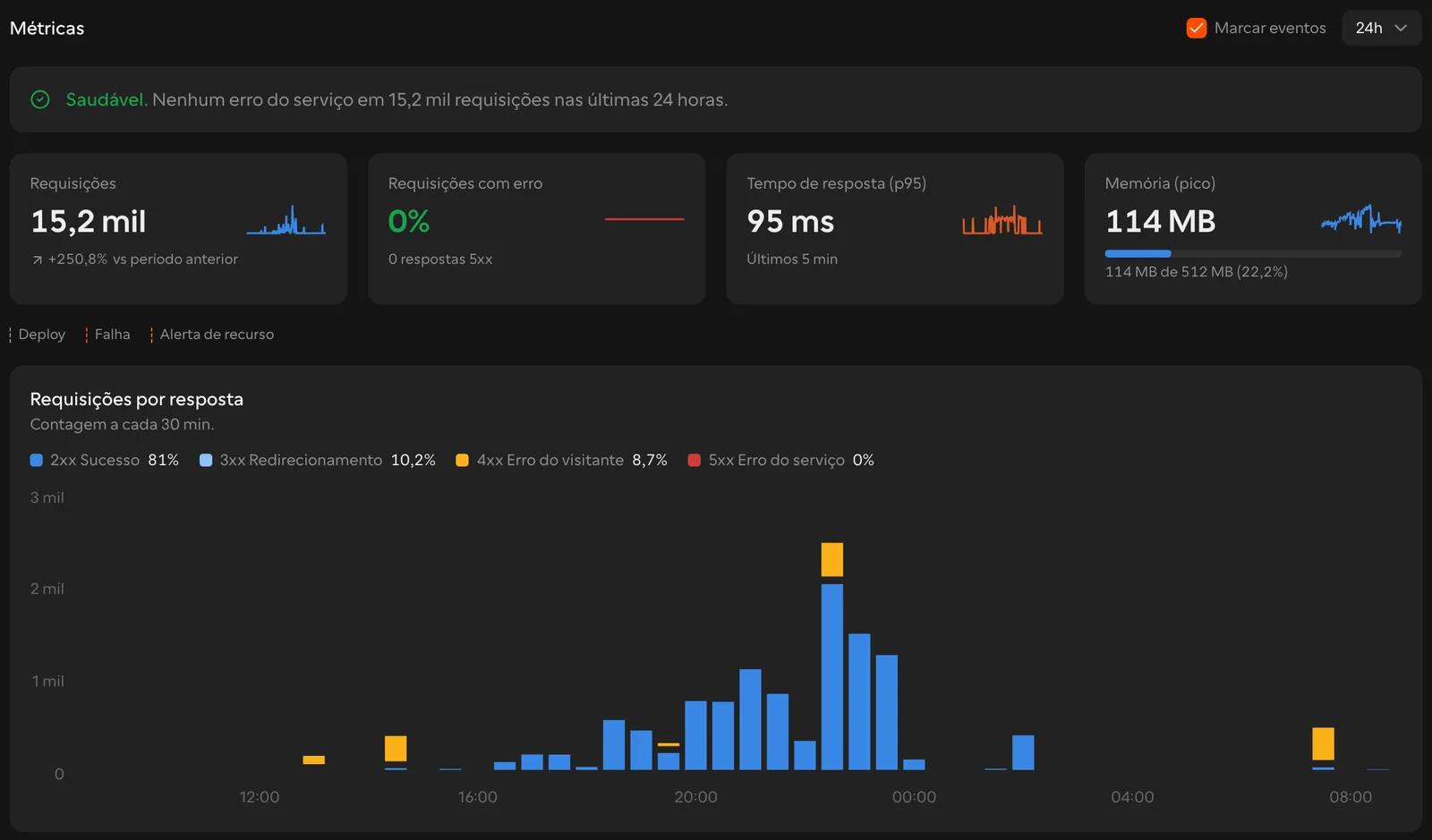Click the 15,2 mil requests value
Viewport: 1432px width, 840px height.
(x=89, y=221)
